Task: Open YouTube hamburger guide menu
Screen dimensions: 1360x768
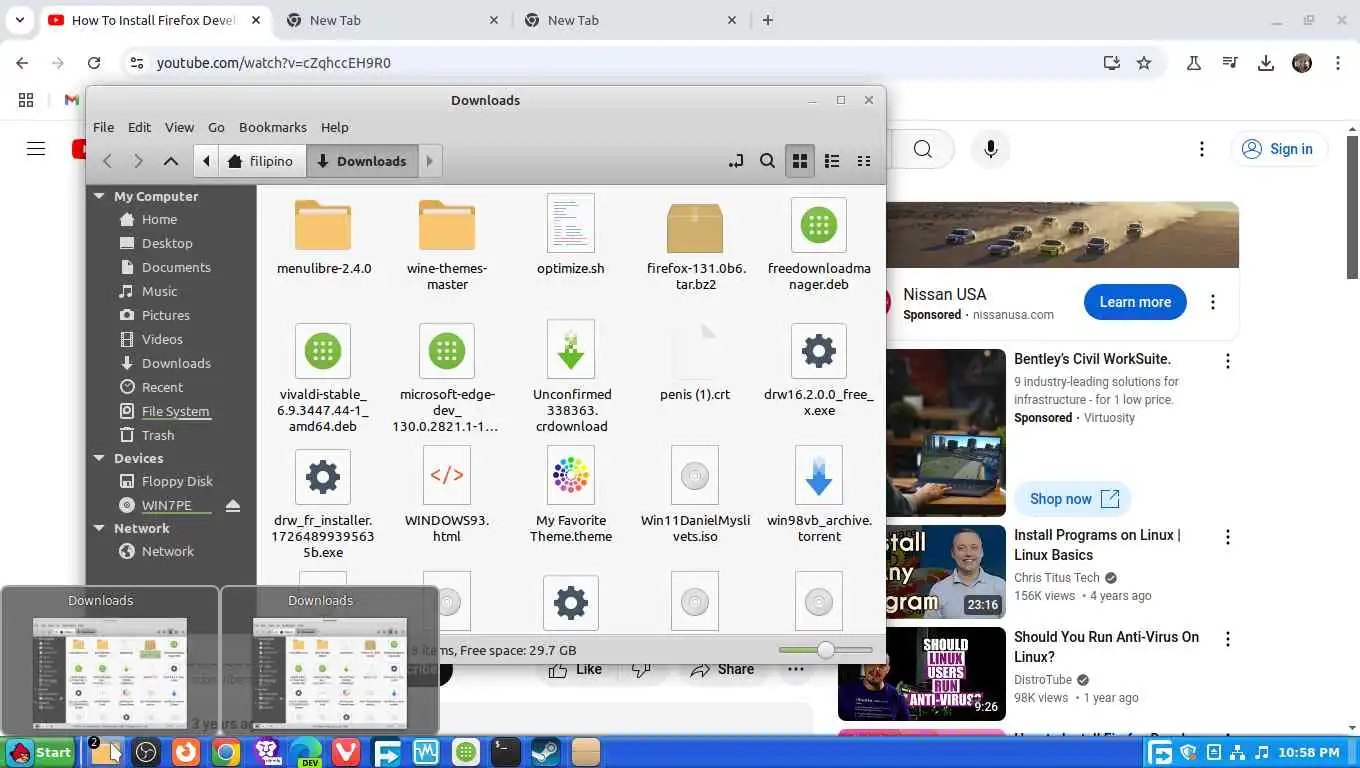Action: (x=36, y=149)
